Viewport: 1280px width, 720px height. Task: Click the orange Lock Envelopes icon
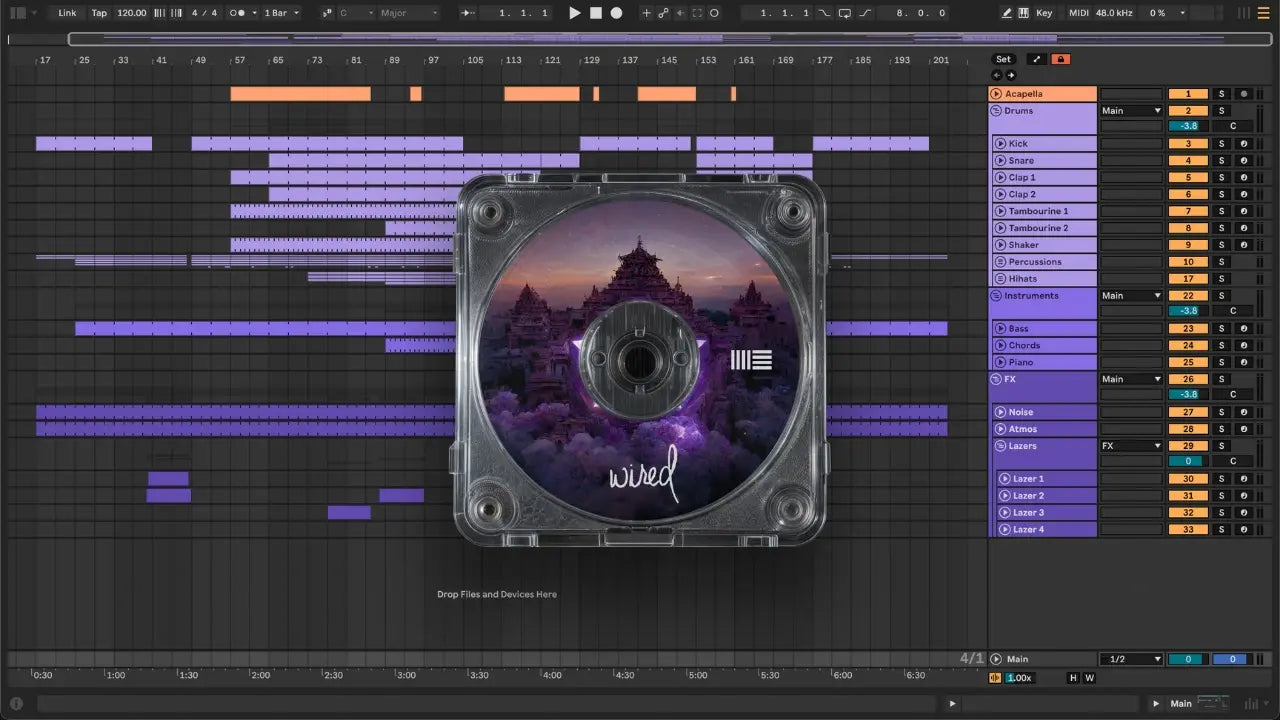[1061, 59]
